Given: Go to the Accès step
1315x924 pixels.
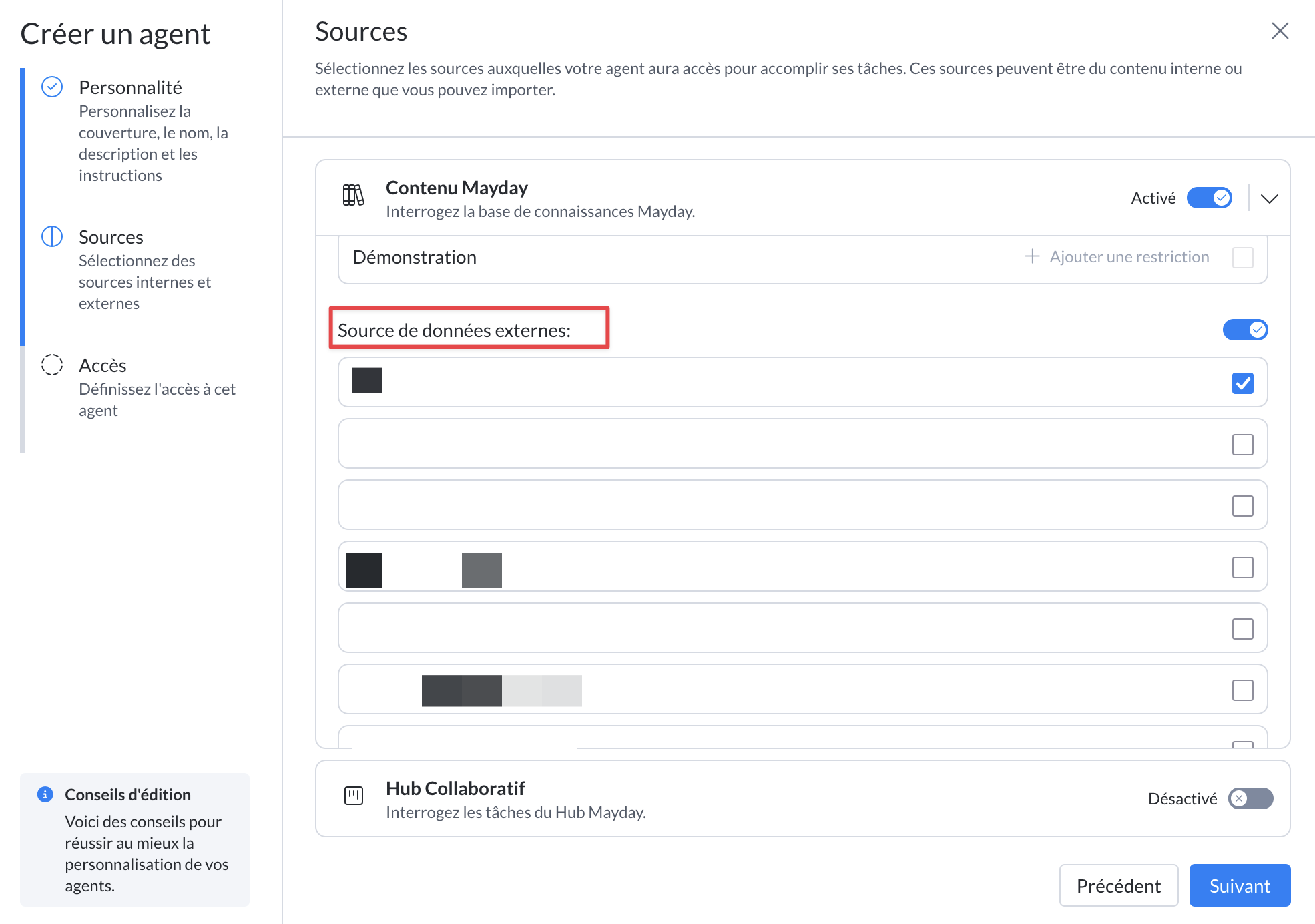Looking at the screenshot, I should [102, 365].
